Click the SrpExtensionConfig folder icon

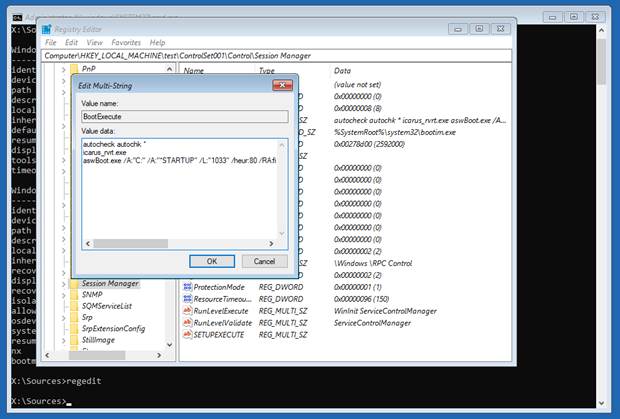point(74,328)
